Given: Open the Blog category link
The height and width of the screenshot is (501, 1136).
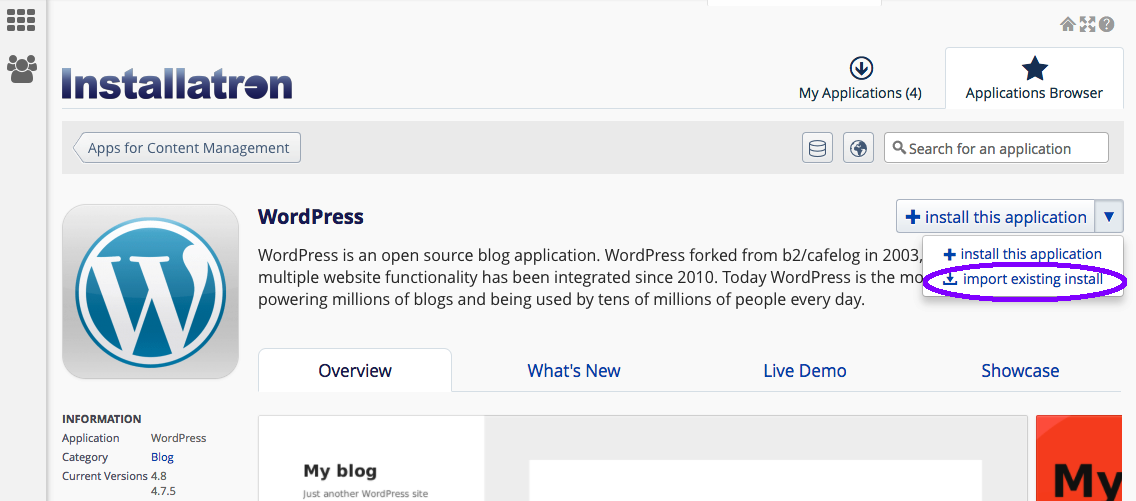Looking at the screenshot, I should point(162,457).
